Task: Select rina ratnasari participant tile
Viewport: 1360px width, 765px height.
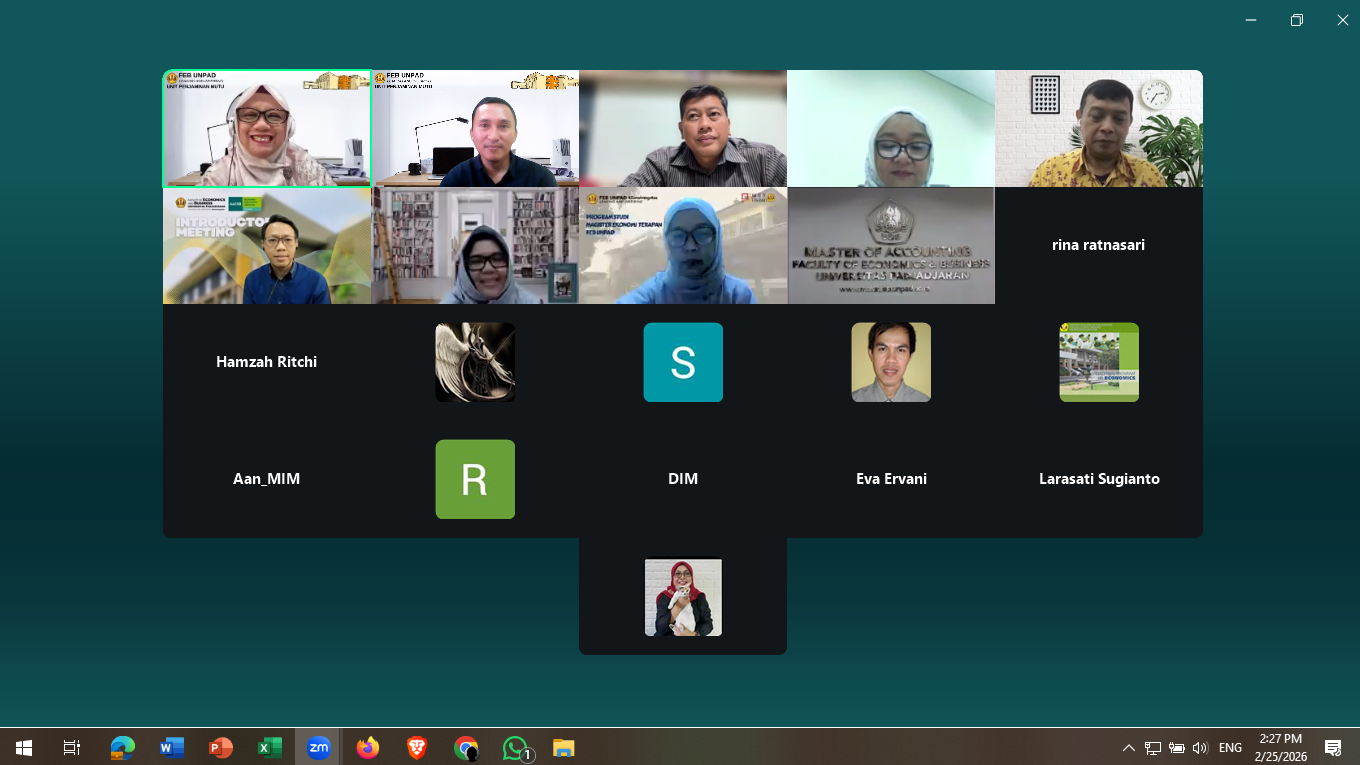Action: pos(1099,245)
